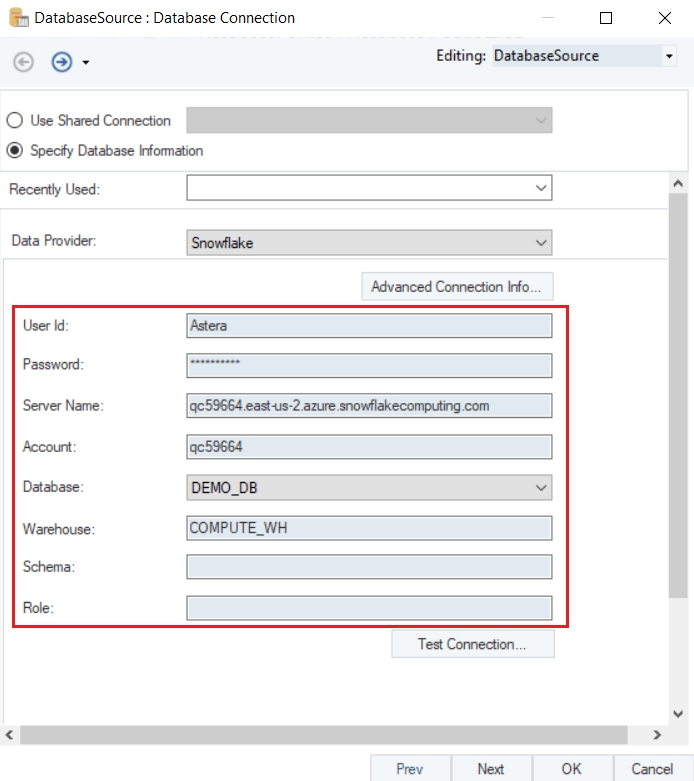Select Specify Database Information radio button

coord(14,150)
